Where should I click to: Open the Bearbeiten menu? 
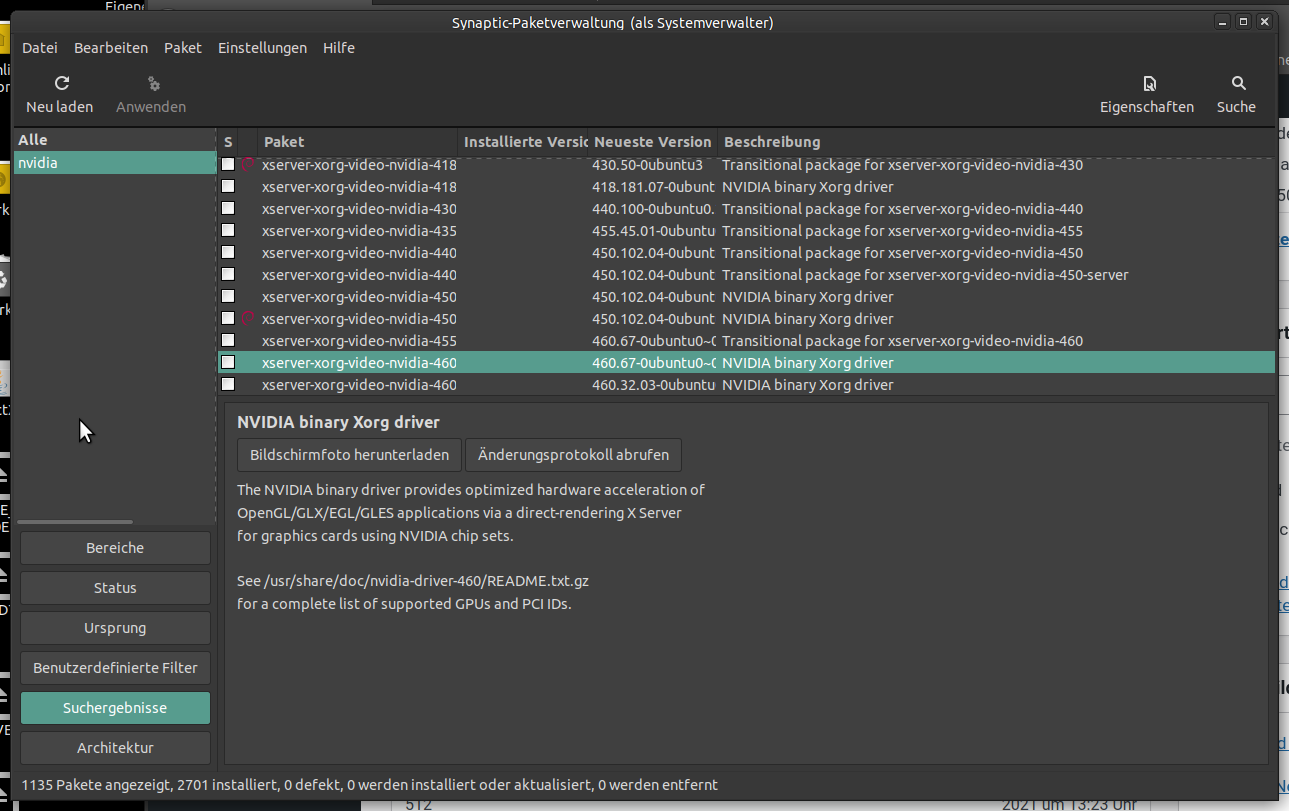click(x=111, y=48)
